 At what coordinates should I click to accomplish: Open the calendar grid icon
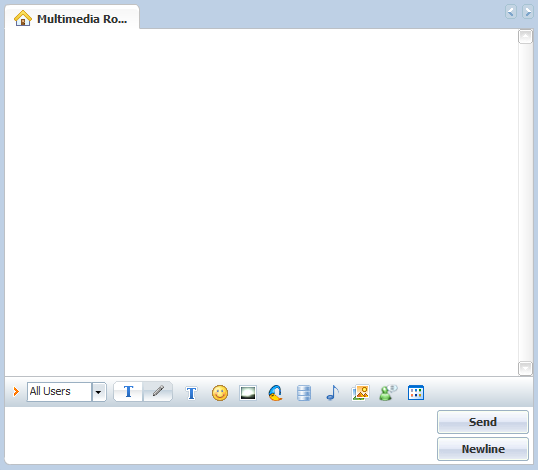(x=416, y=393)
